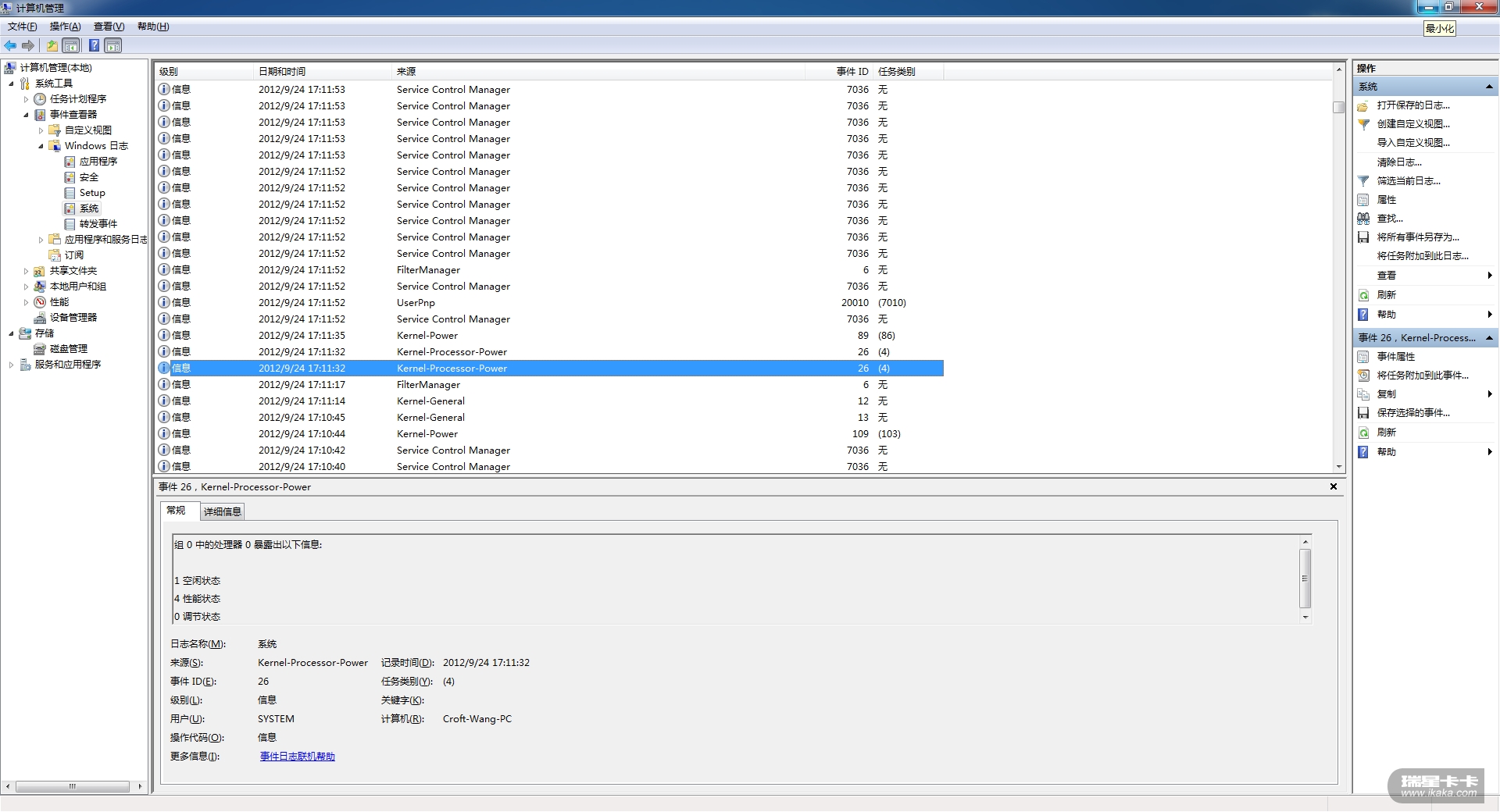The image size is (1500, 812).
Task: Collapse the 事件查看器 tree arrow
Action: click(26, 115)
